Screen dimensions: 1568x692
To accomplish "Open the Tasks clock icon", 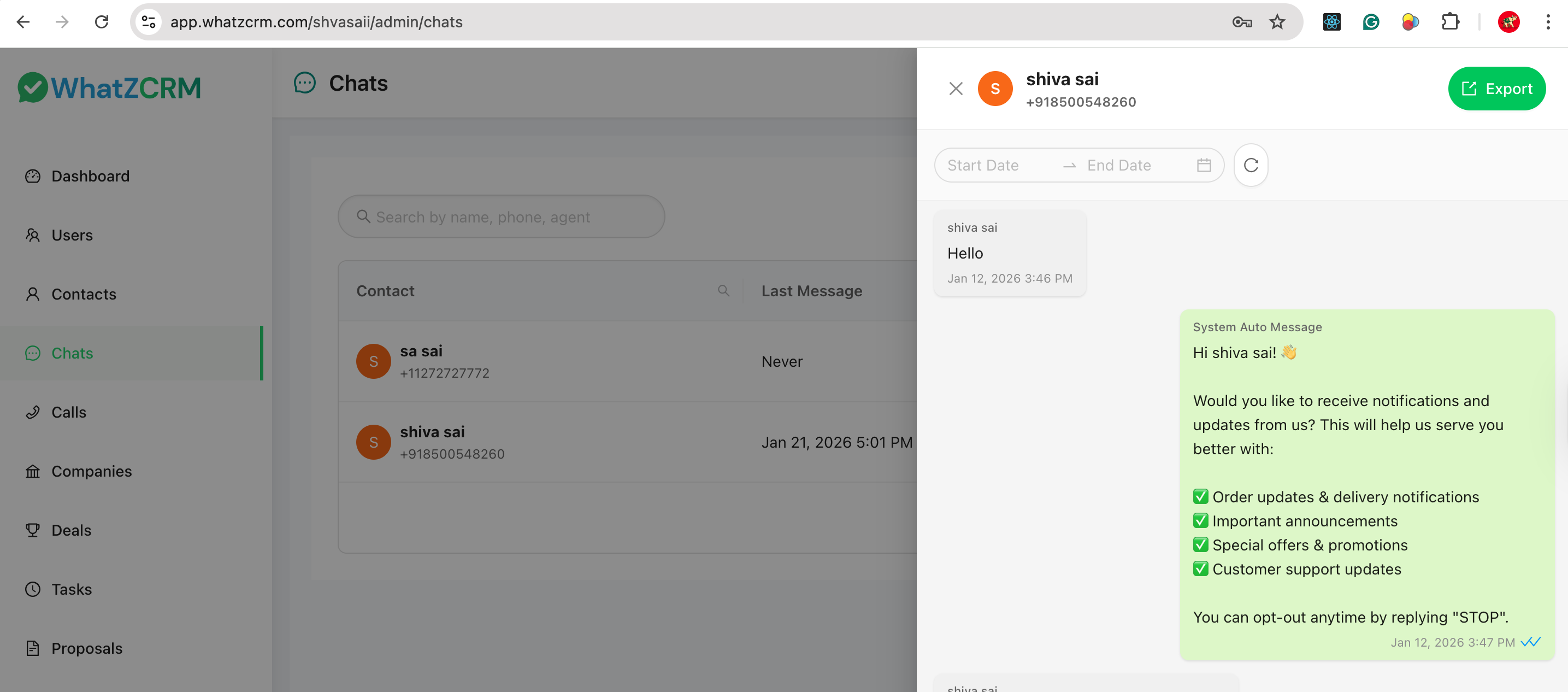I will (33, 590).
